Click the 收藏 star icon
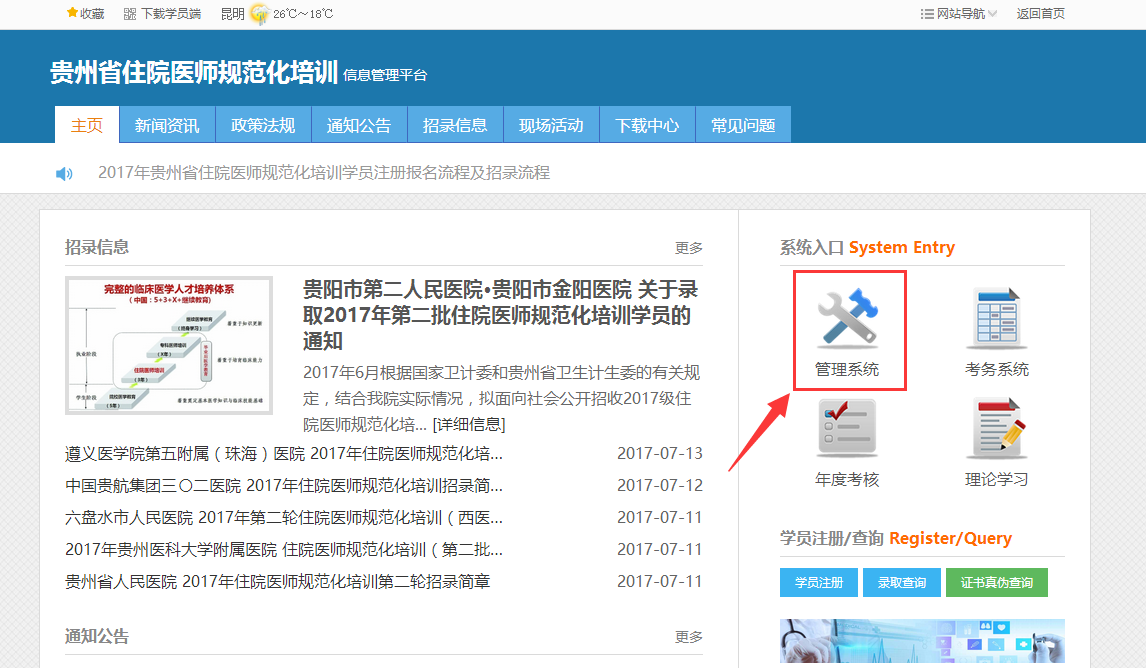Screen dimensions: 1146x668 (72, 13)
